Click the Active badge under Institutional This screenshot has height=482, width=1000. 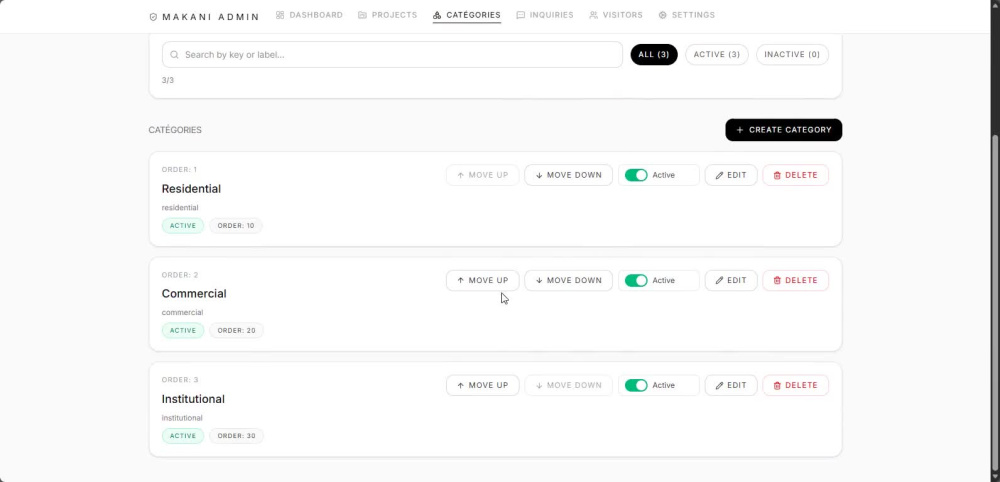click(x=183, y=436)
